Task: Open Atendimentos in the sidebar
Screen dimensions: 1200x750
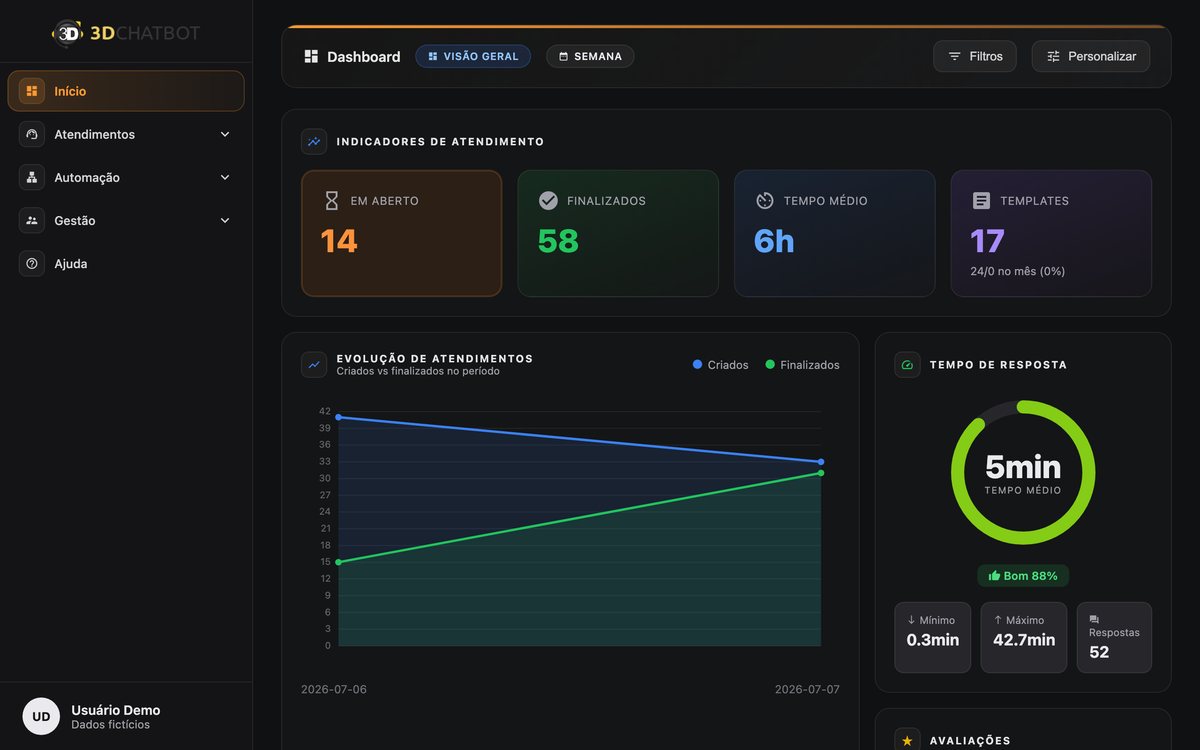Action: (126, 134)
